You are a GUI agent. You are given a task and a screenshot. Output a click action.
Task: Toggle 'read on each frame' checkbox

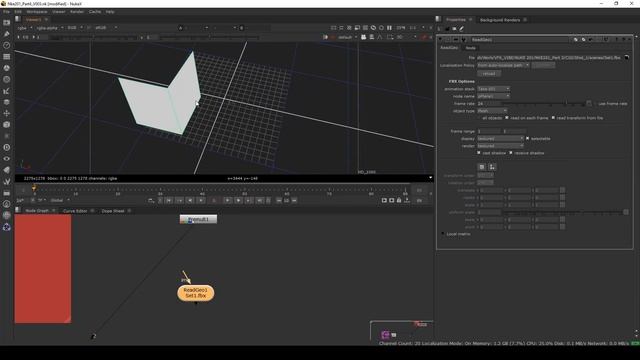507,118
